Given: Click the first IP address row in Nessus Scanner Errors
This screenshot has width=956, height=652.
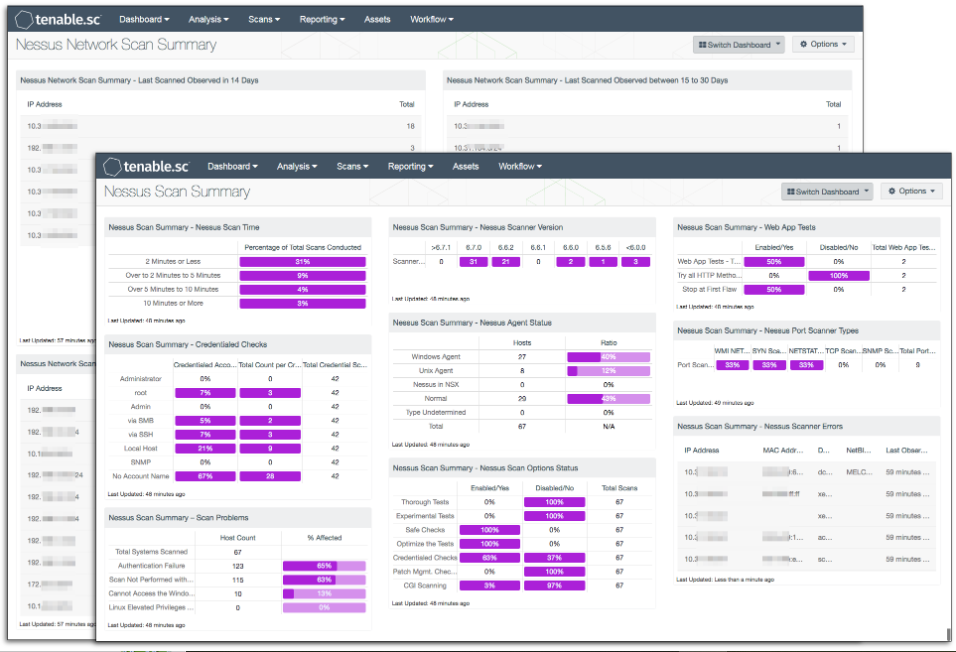Looking at the screenshot, I should tap(706, 470).
